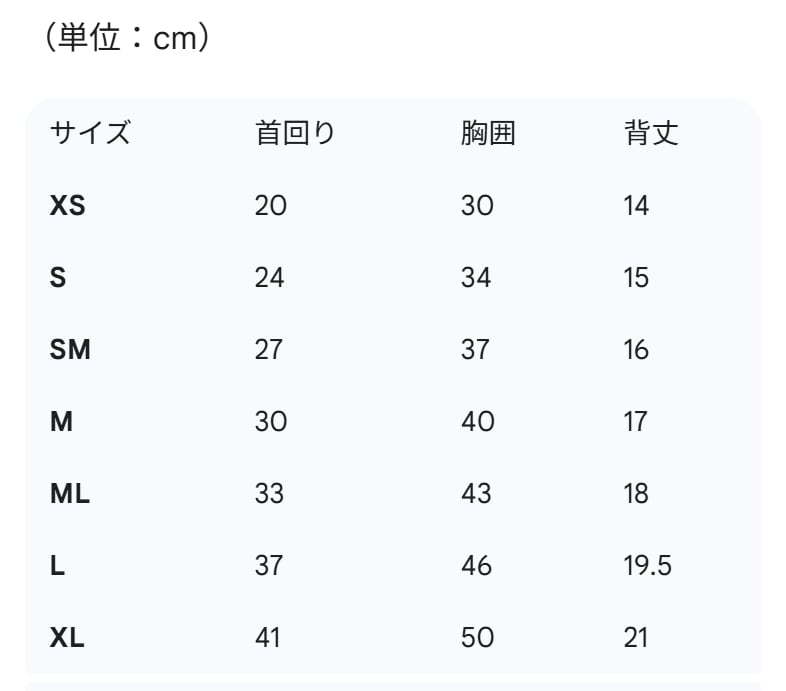This screenshot has height=691, width=786.
Task: Click the XL neck value 41
Action: click(x=268, y=638)
